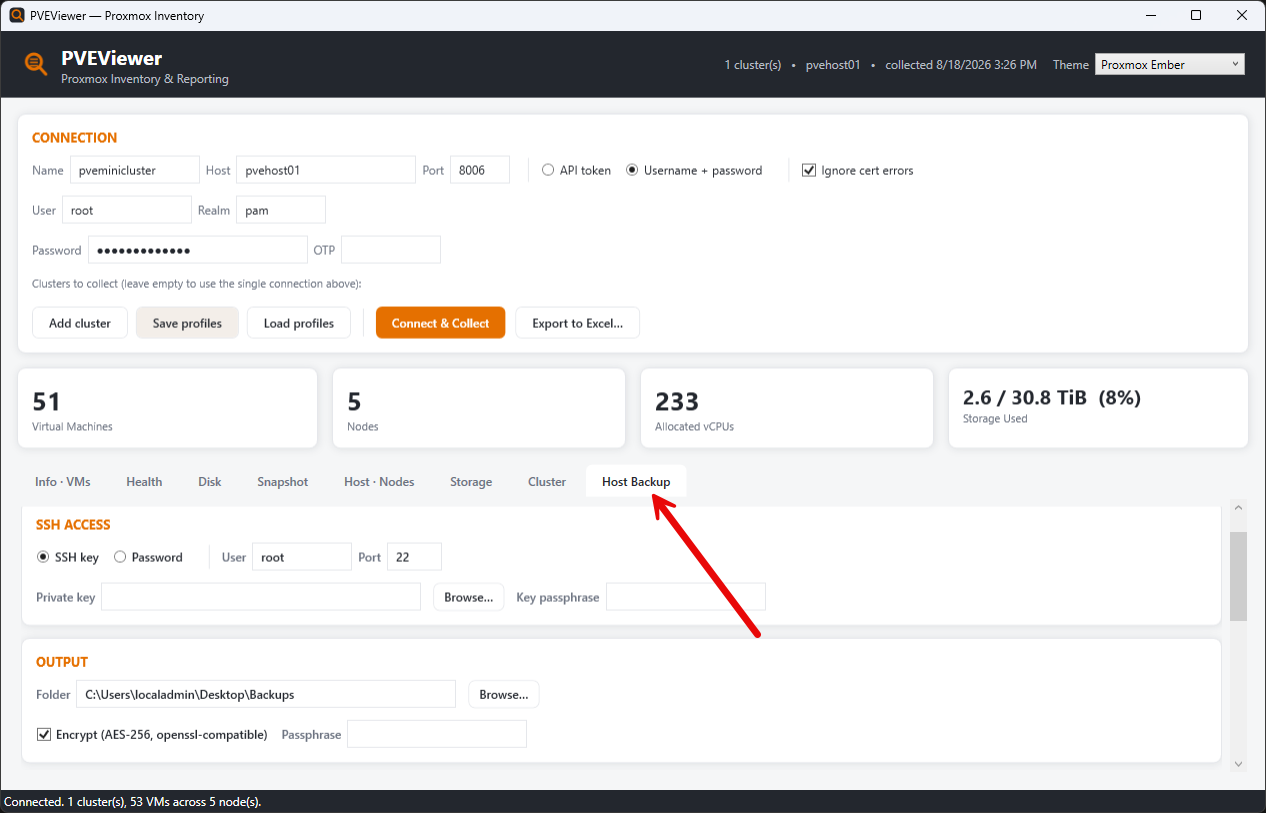The width and height of the screenshot is (1266, 813).
Task: Click Export to Excel button
Action: 578,323
